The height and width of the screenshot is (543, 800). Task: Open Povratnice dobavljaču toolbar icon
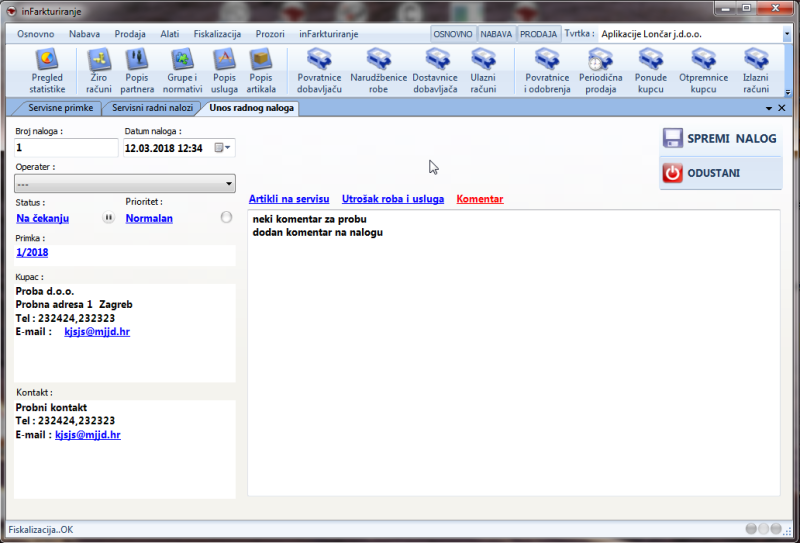tap(319, 70)
